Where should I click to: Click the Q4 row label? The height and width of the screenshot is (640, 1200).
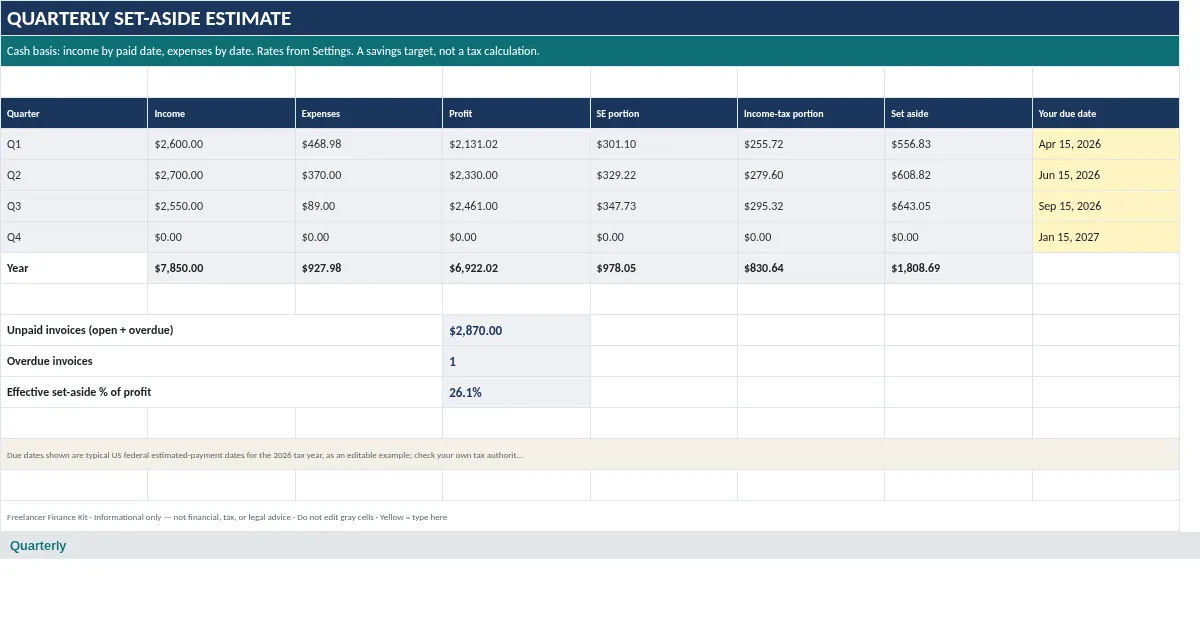pyautogui.click(x=74, y=237)
